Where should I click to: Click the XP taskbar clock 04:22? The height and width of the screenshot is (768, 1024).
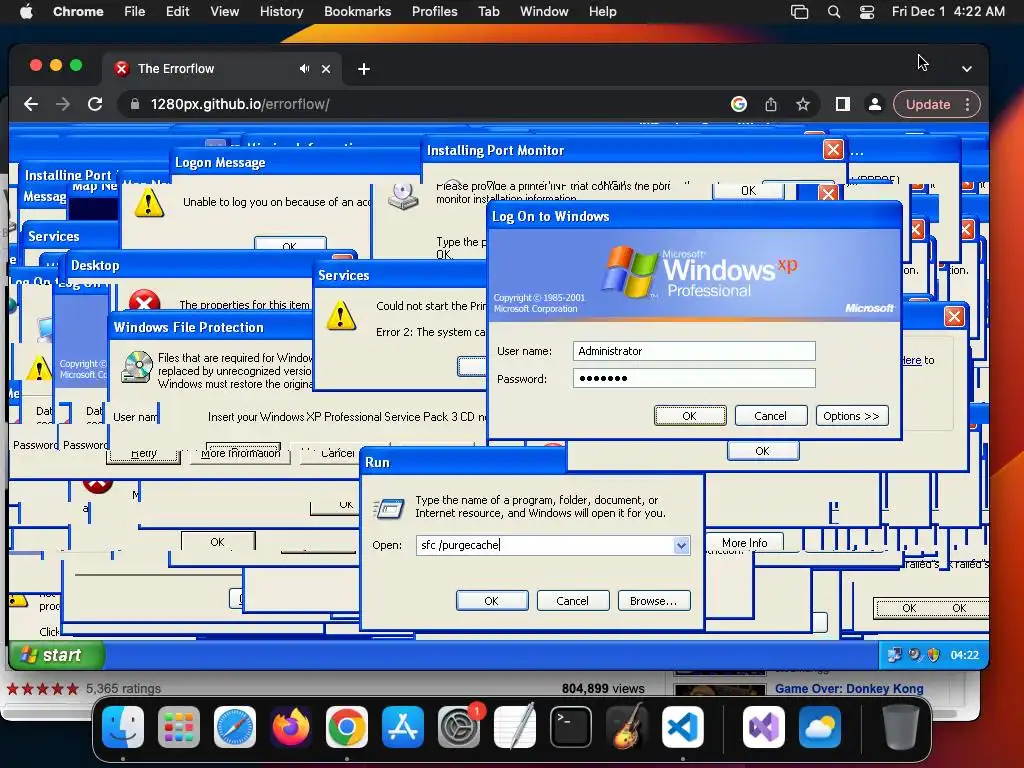(x=965, y=655)
